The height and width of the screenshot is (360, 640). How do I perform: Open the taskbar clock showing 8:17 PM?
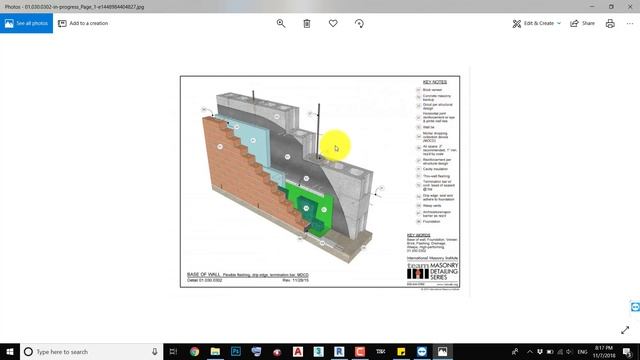click(x=604, y=351)
